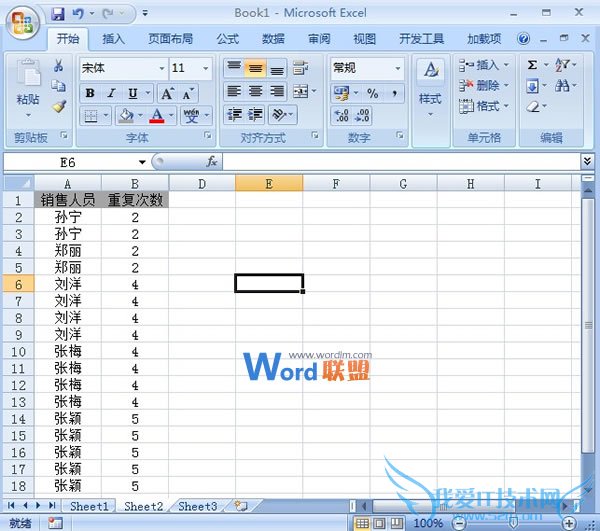This screenshot has height=531, width=600.
Task: Open the font size dropdown 11
Action: tap(205, 68)
